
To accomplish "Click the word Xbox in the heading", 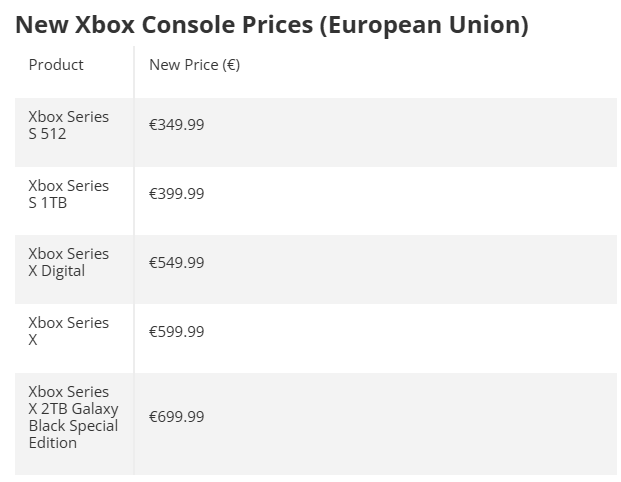I will (105, 25).
